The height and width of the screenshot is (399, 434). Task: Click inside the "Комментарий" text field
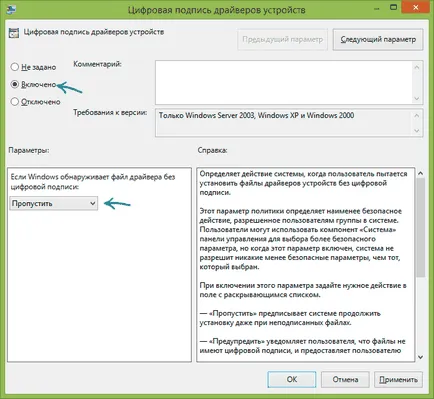[x=283, y=82]
